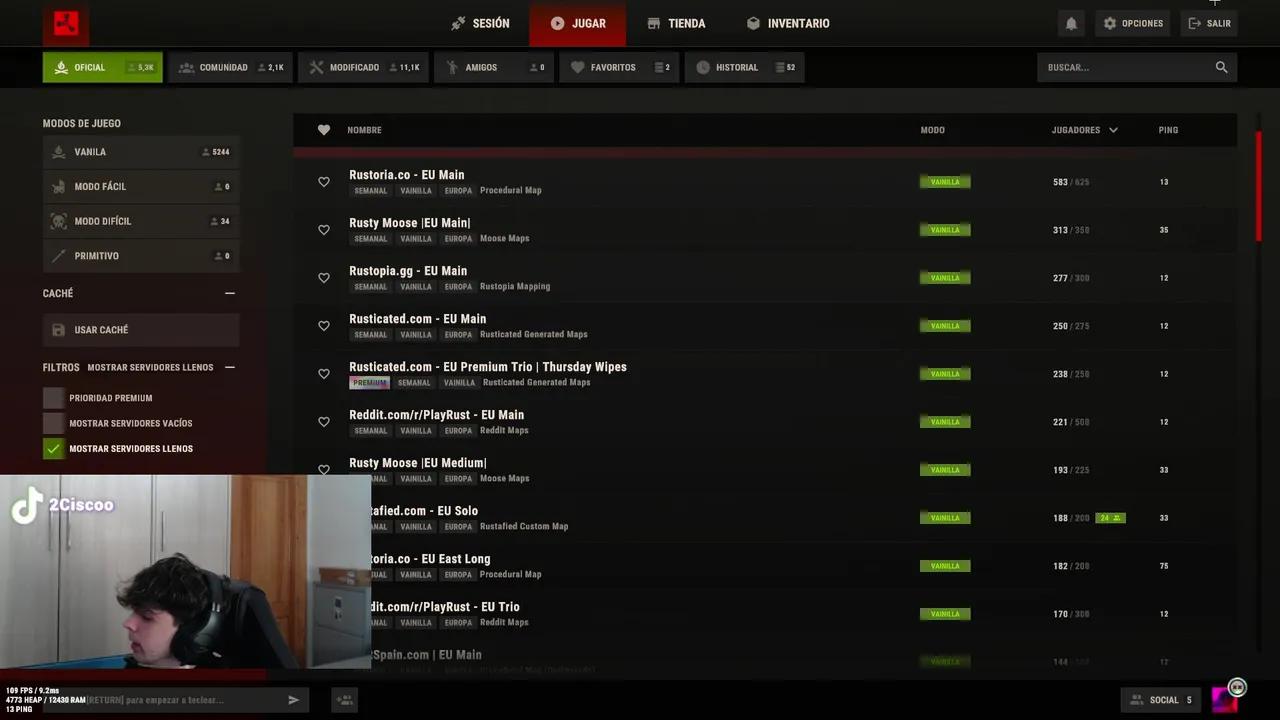Screen dimensions: 1280x720
Task: Switch to Amigos server list
Action: pos(494,67)
